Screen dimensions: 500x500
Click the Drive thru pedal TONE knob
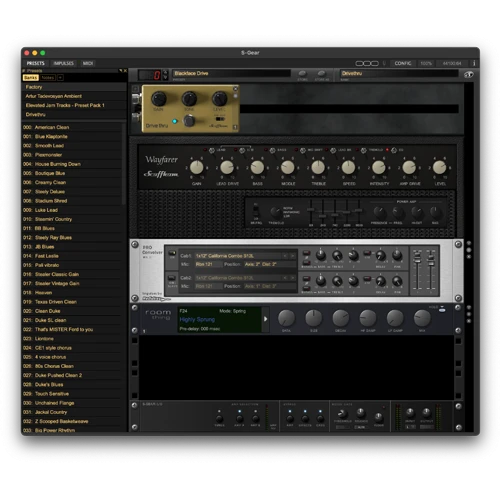click(x=189, y=98)
